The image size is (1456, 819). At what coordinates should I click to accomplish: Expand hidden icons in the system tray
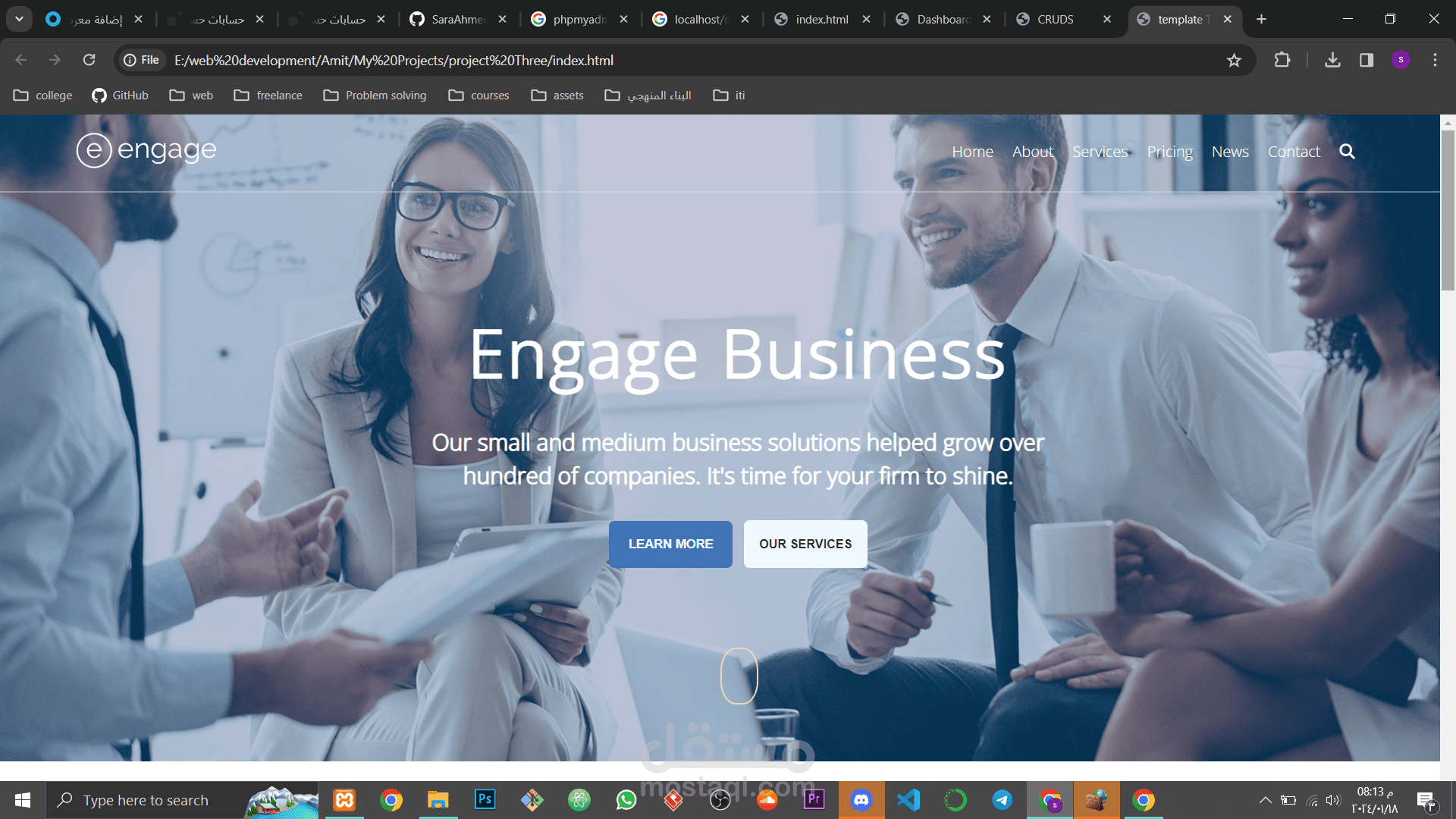(x=1266, y=800)
